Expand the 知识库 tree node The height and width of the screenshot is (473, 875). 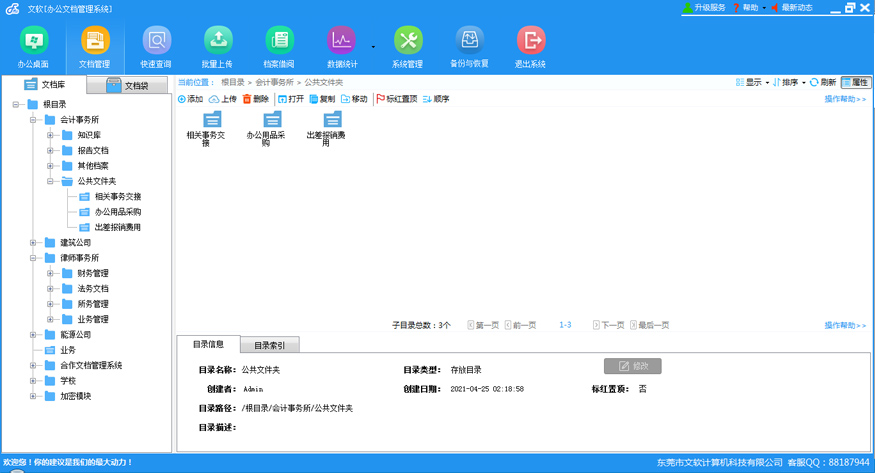(50, 135)
